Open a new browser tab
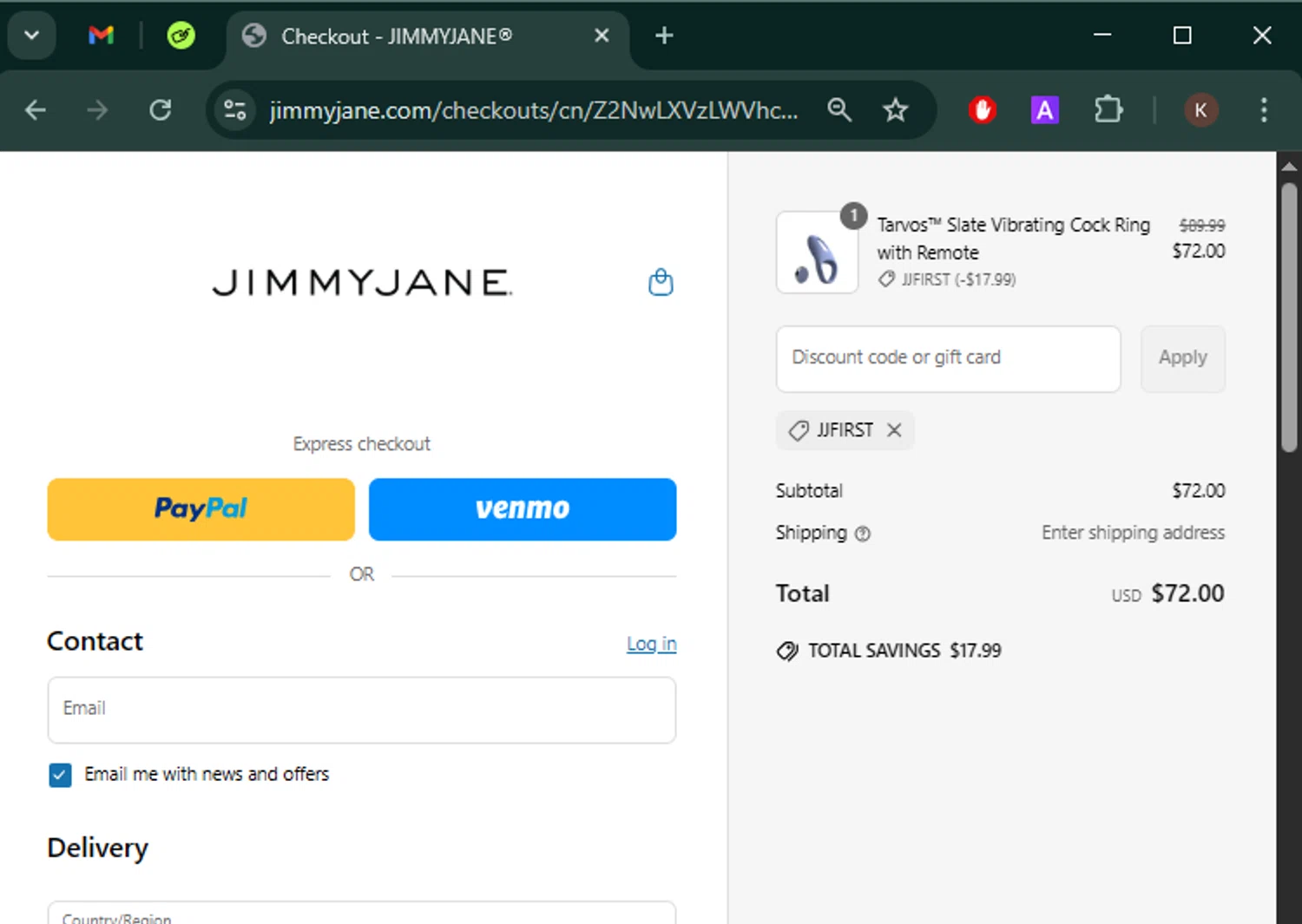 [664, 36]
